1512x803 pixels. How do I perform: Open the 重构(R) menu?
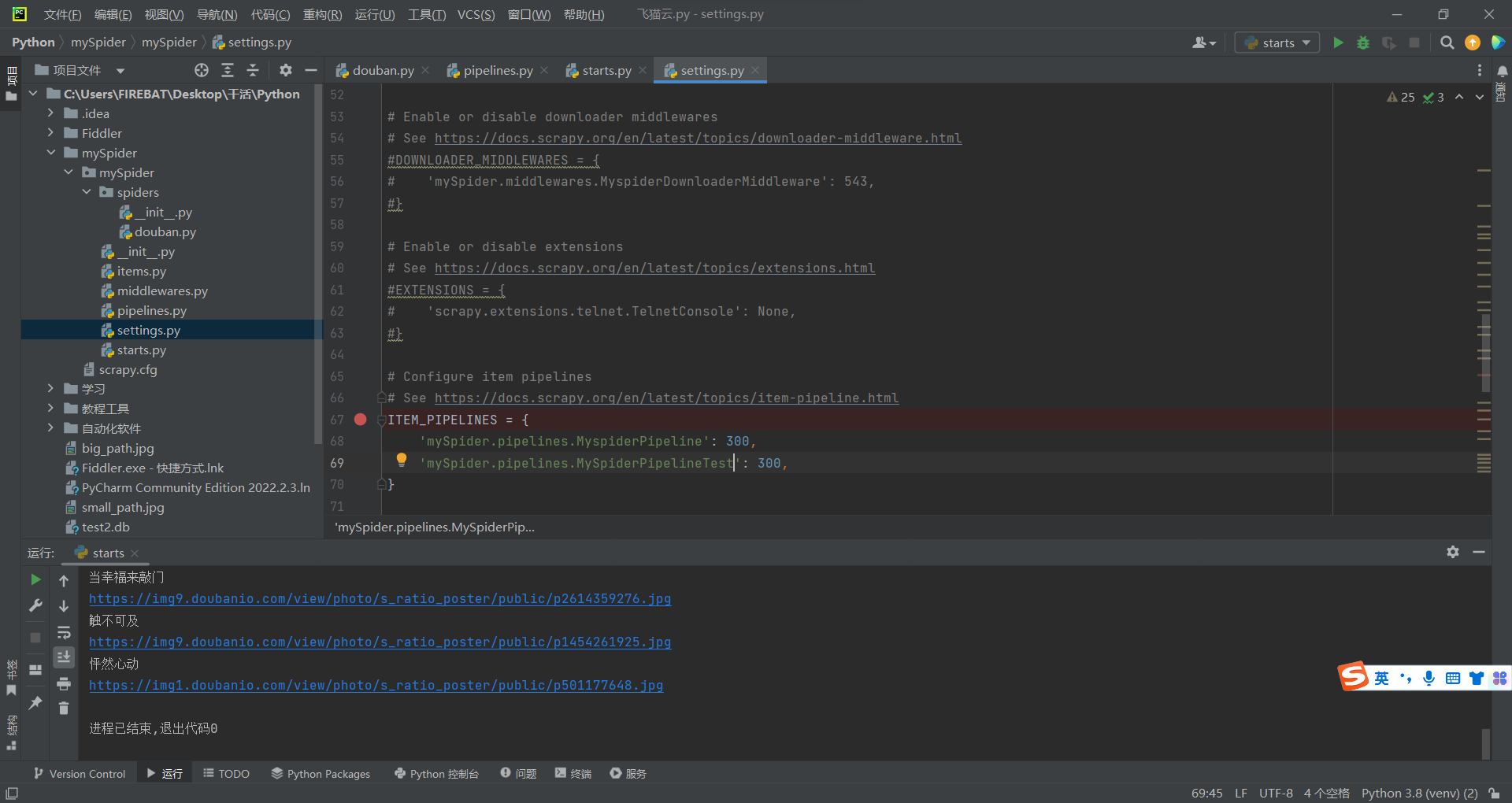(x=322, y=14)
